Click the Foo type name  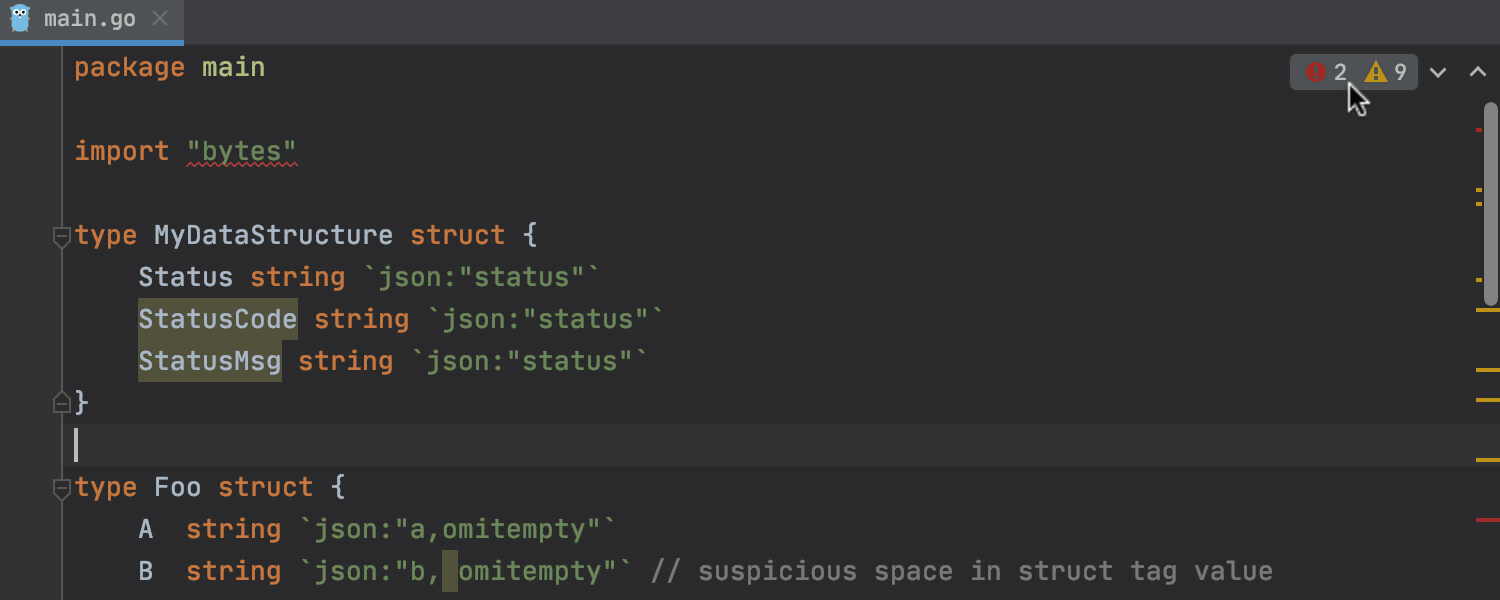pyautogui.click(x=177, y=488)
